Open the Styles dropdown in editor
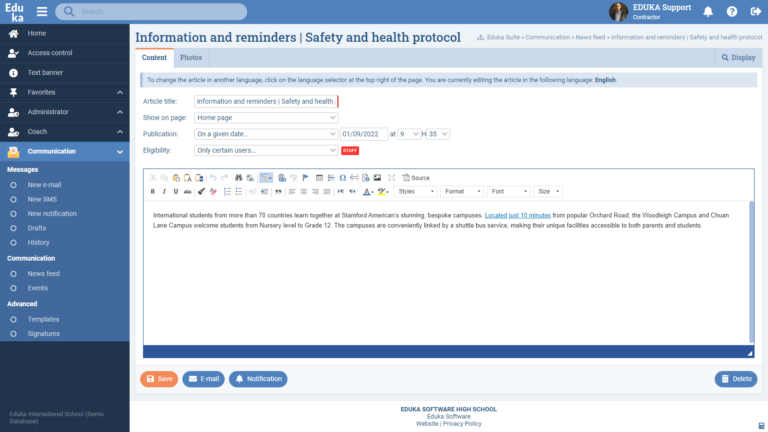This screenshot has width=768, height=432. click(x=416, y=191)
